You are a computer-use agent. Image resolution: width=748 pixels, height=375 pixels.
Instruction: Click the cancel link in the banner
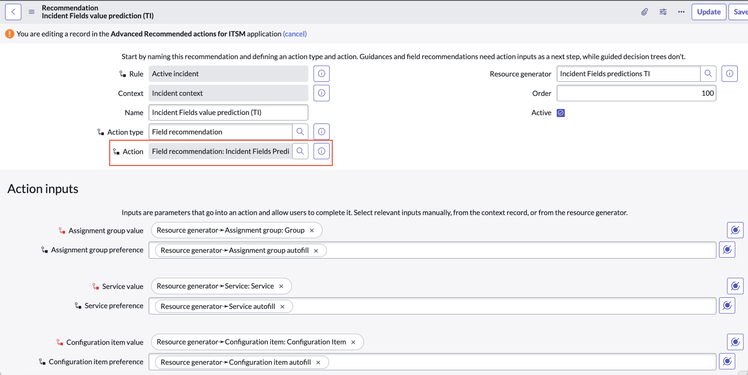pyautogui.click(x=295, y=34)
